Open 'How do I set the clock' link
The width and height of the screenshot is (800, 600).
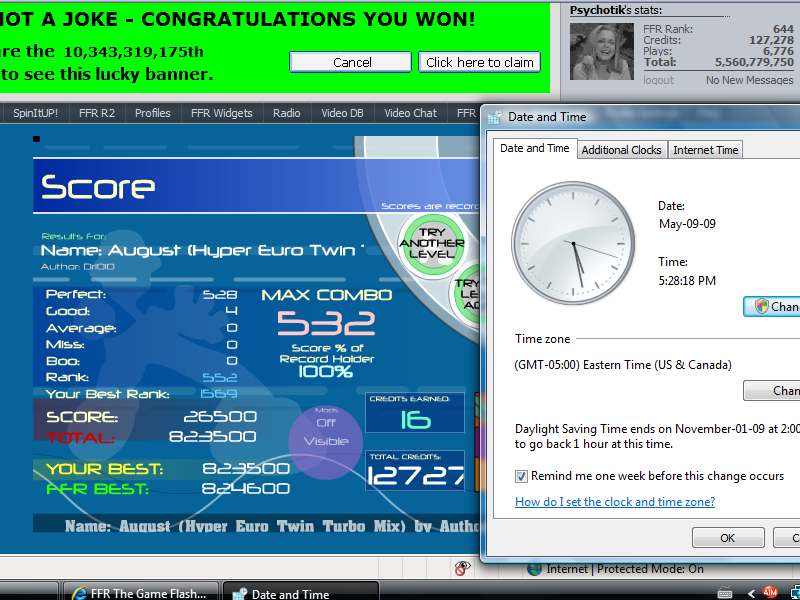point(614,502)
